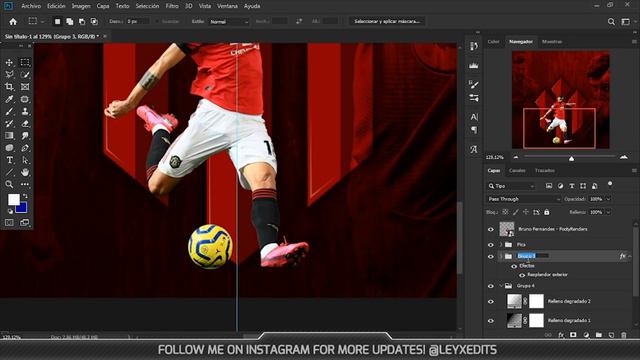Toggle Efectos visibility eye
The image size is (640, 360).
[514, 266]
